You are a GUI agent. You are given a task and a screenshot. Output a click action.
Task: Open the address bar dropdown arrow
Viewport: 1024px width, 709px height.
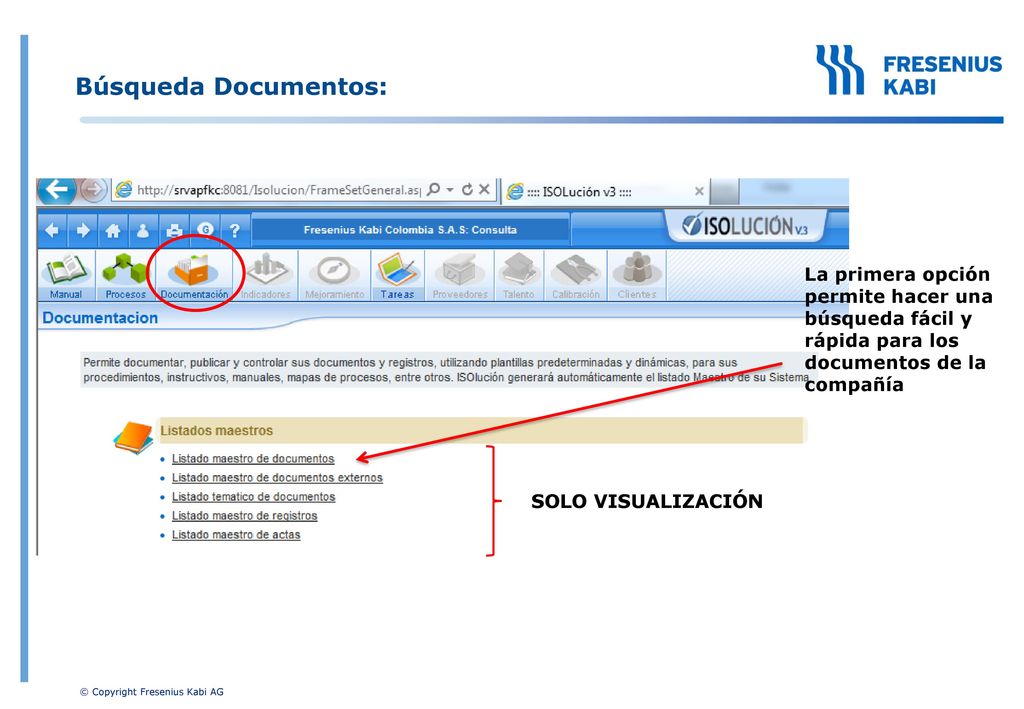pos(450,190)
